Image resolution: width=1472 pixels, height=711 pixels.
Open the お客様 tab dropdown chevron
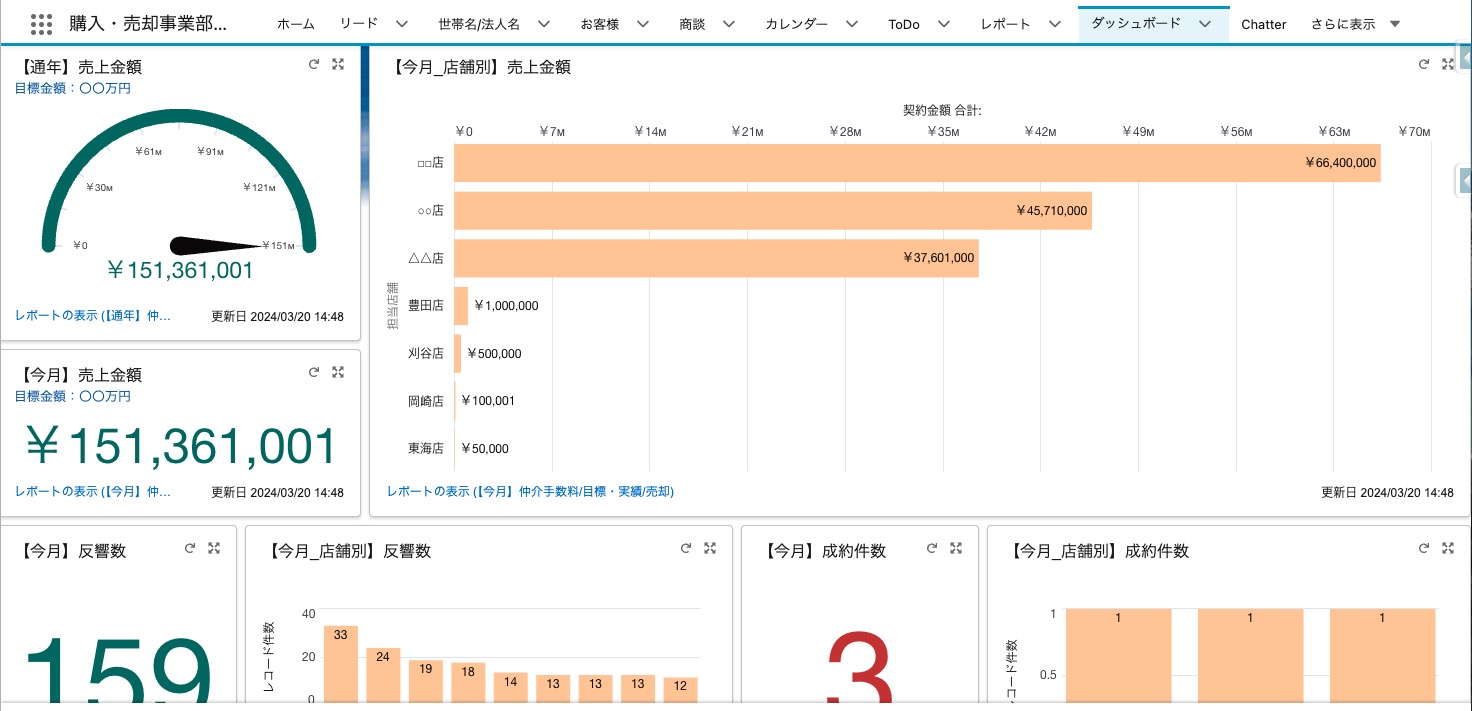pos(643,24)
